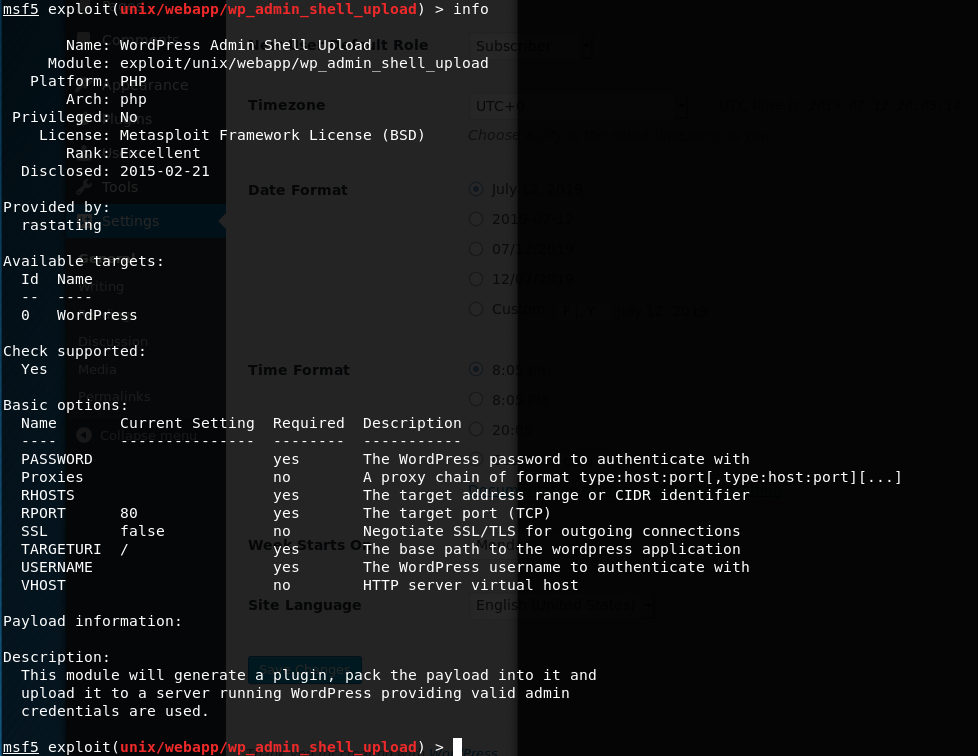
Task: Go to Media settings submenu
Action: pos(97,369)
